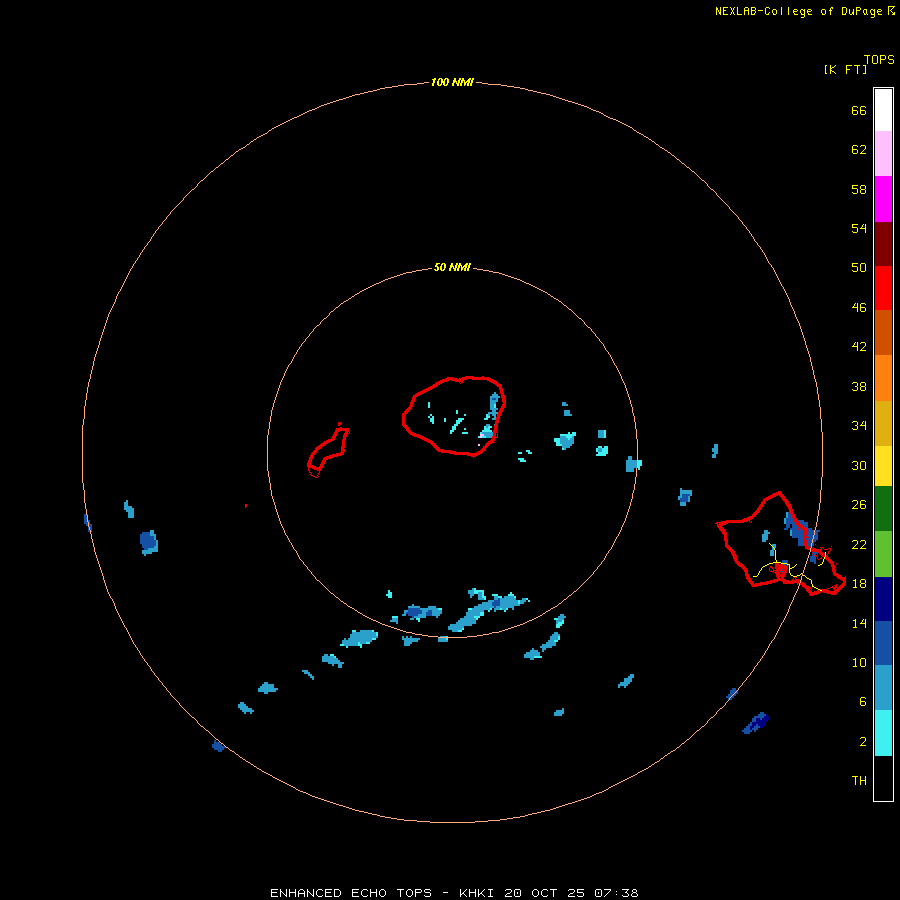Click the legend value 34
Screen dimensions: 900x900
[859, 425]
